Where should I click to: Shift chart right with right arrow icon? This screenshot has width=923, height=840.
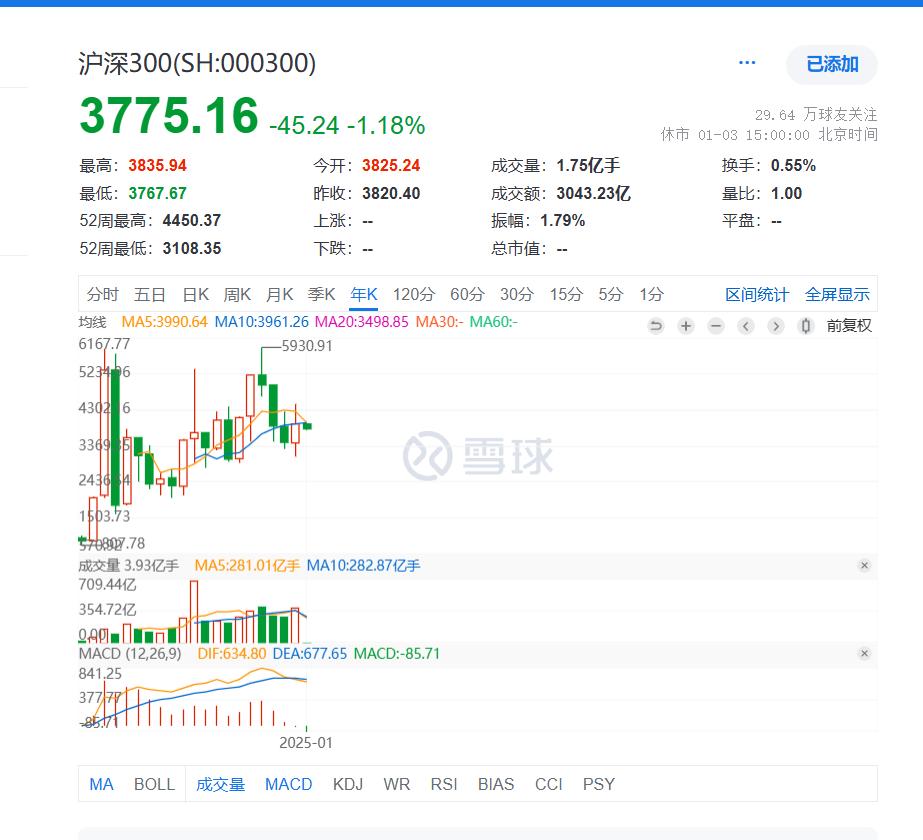coord(776,326)
